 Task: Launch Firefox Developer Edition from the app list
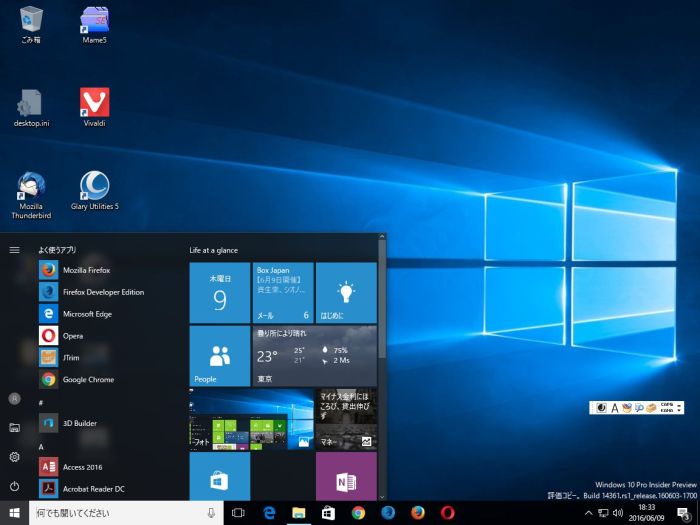[x=103, y=292]
